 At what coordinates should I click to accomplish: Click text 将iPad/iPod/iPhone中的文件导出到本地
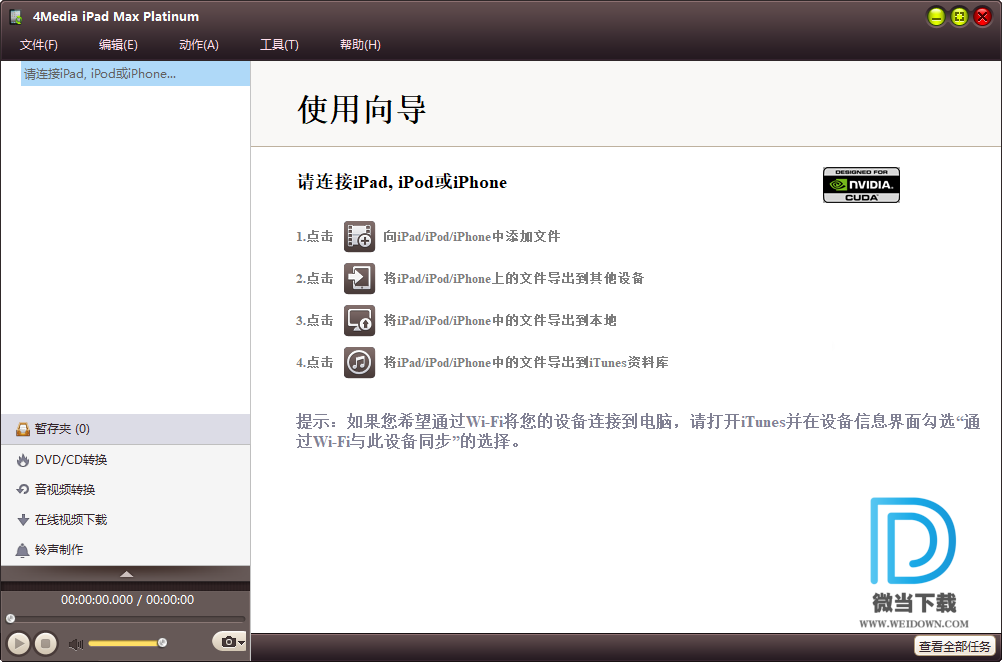[500, 320]
